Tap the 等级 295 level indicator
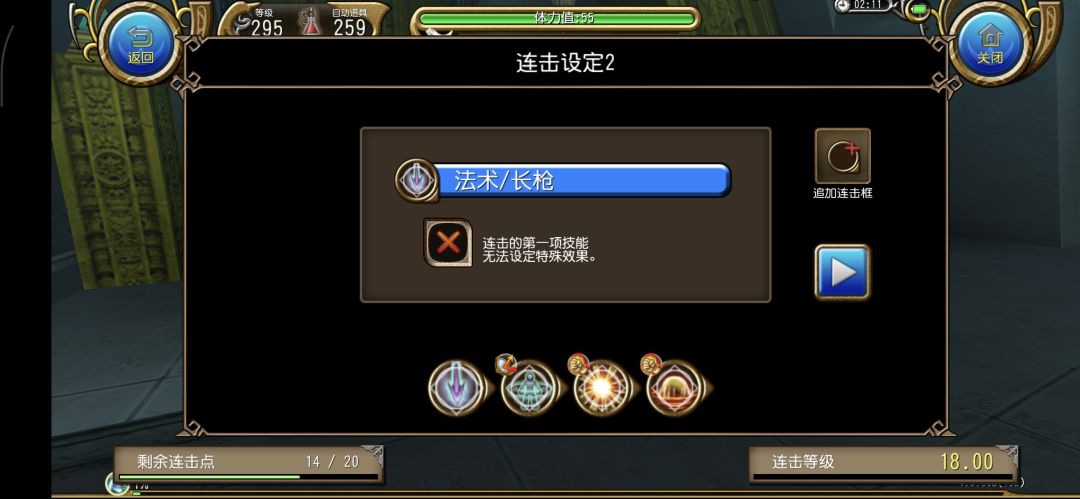The image size is (1080, 499). coord(262,22)
